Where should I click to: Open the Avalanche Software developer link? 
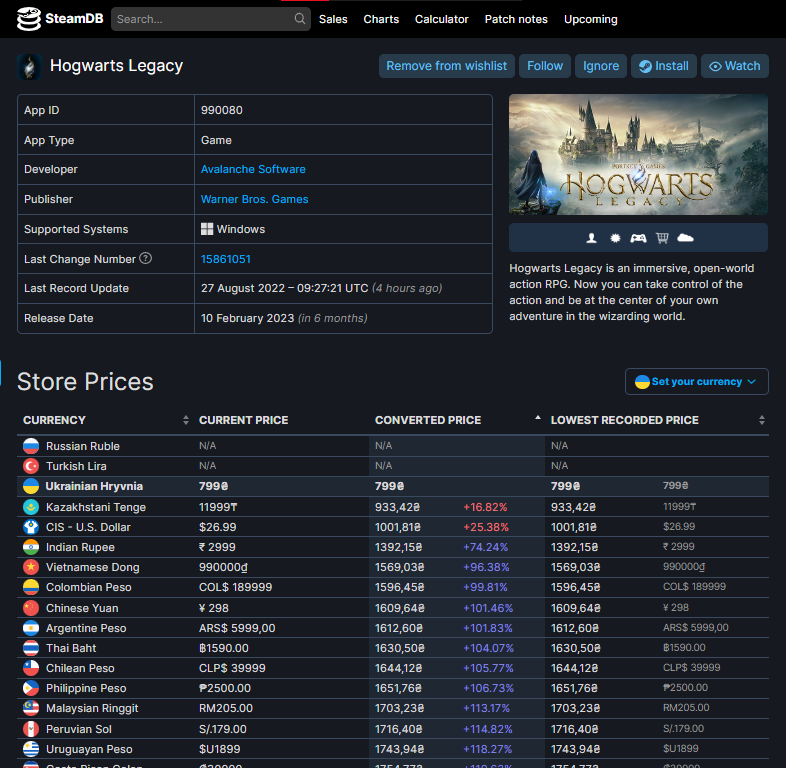point(253,169)
